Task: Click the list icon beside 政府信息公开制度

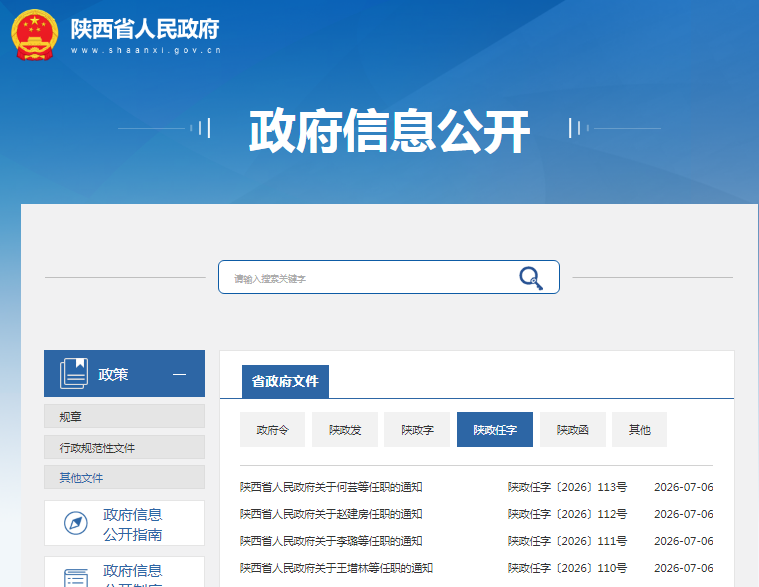Action: tap(76, 578)
